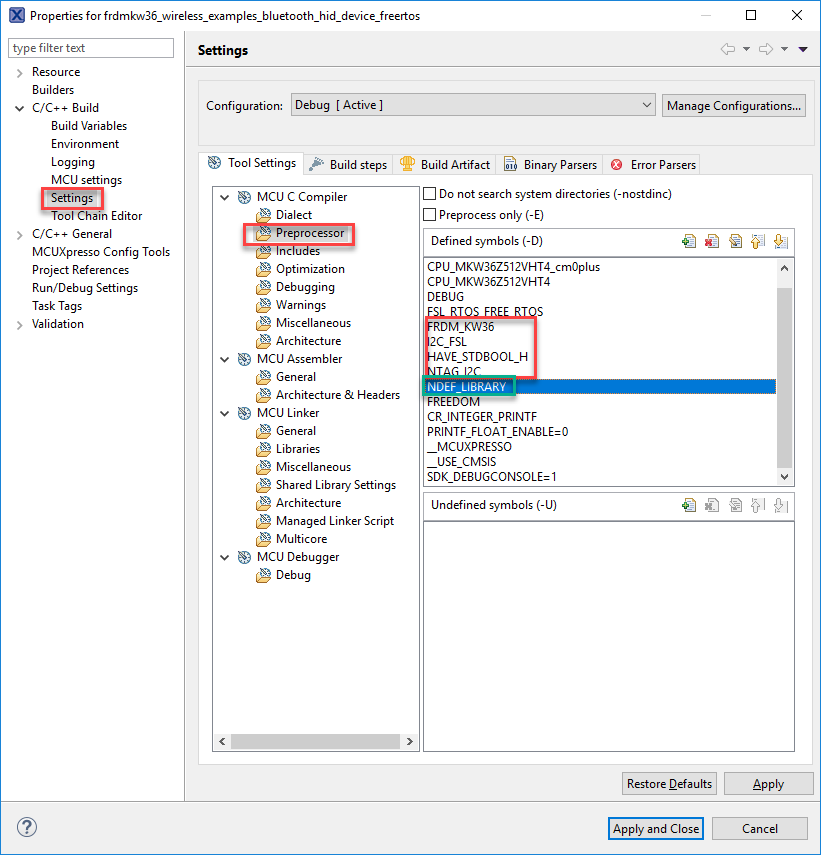This screenshot has height=855, width=821.
Task: Select the NDEF_LIBRARY symbol
Action: [600, 387]
